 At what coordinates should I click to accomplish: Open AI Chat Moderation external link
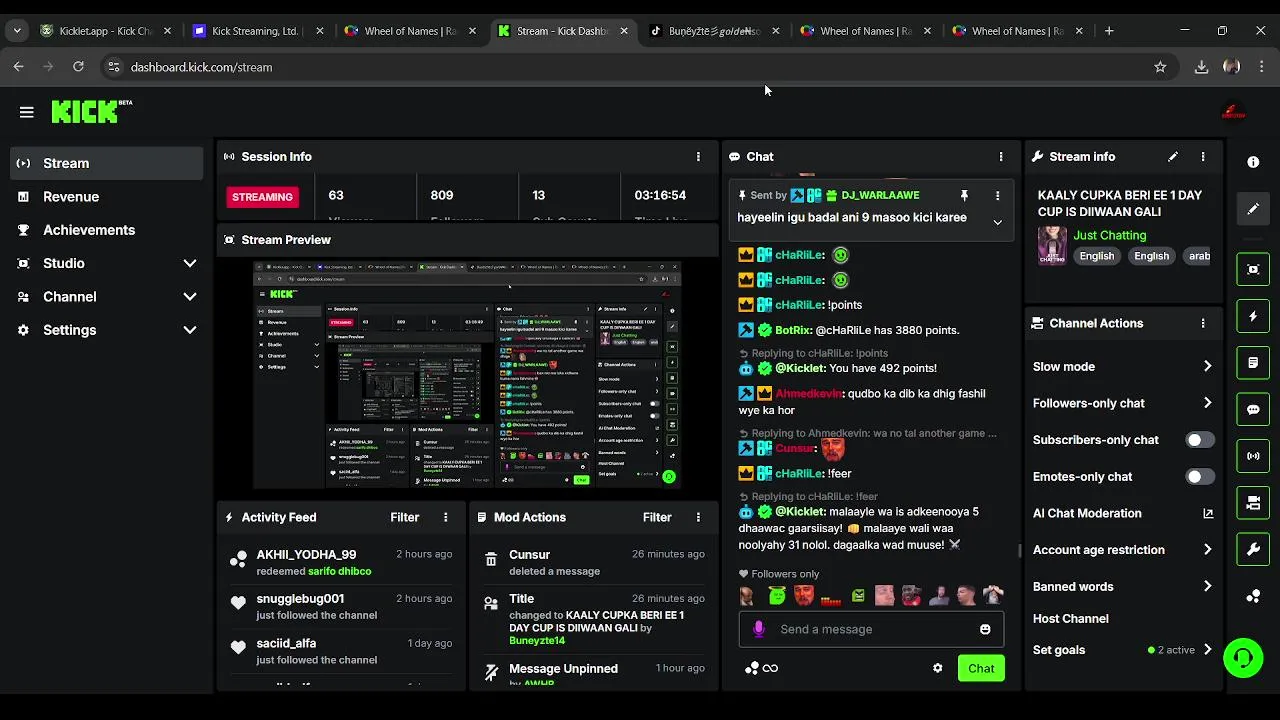coord(1208,513)
